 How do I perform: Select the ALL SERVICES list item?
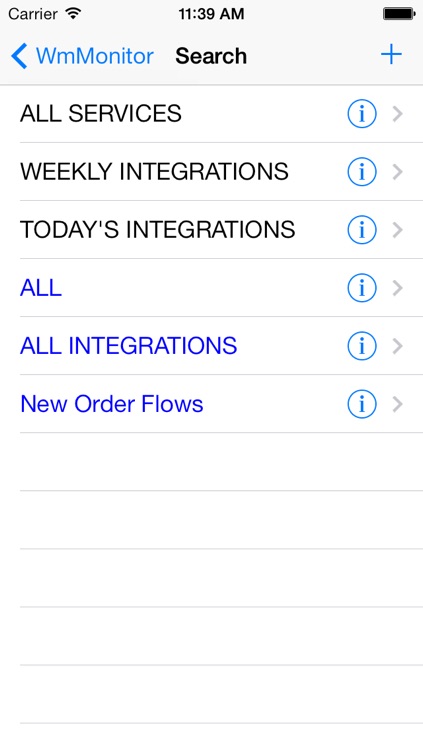click(212, 114)
